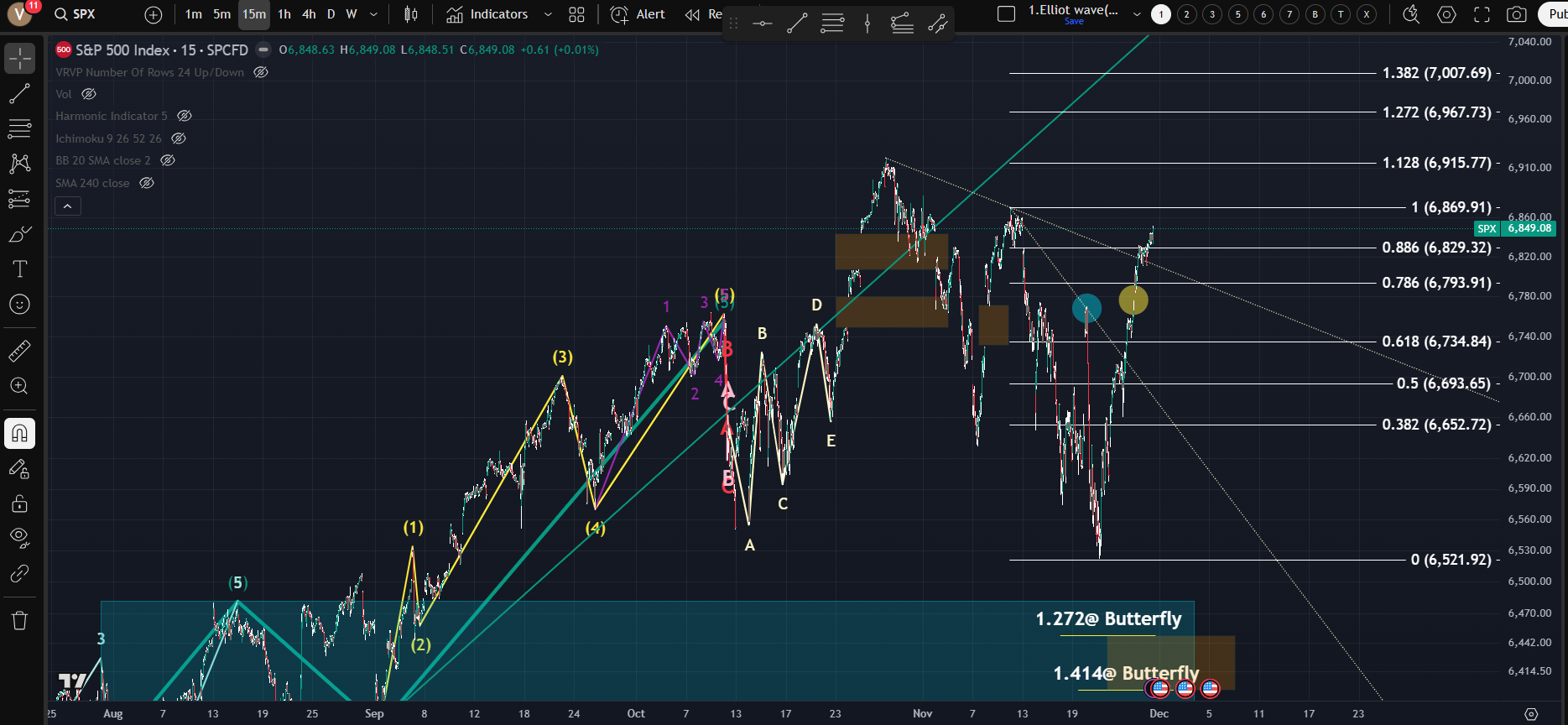Click the trash icon to remove drawings
The image size is (1568, 725).
click(19, 620)
